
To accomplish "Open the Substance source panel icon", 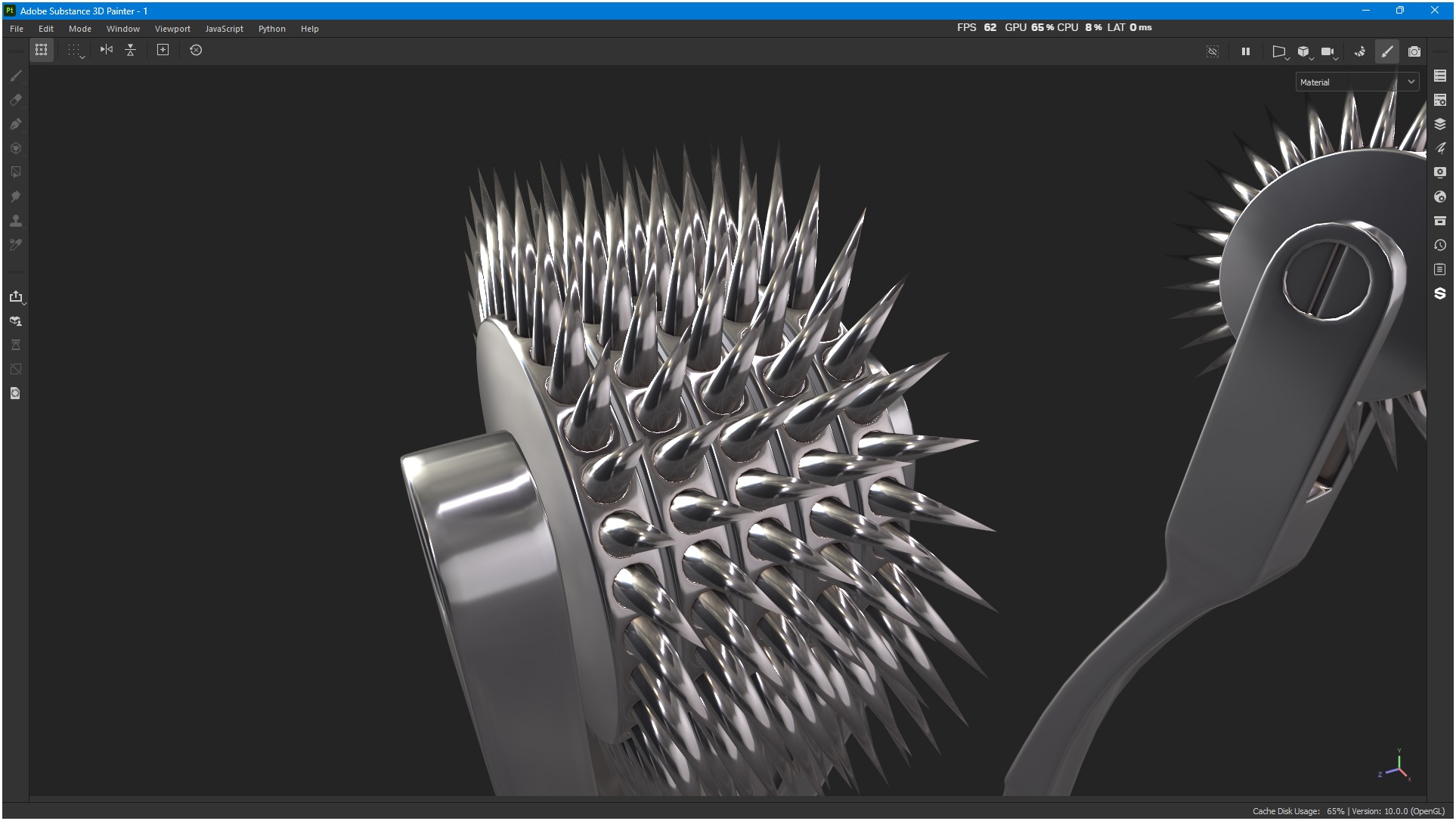I will click(1440, 293).
